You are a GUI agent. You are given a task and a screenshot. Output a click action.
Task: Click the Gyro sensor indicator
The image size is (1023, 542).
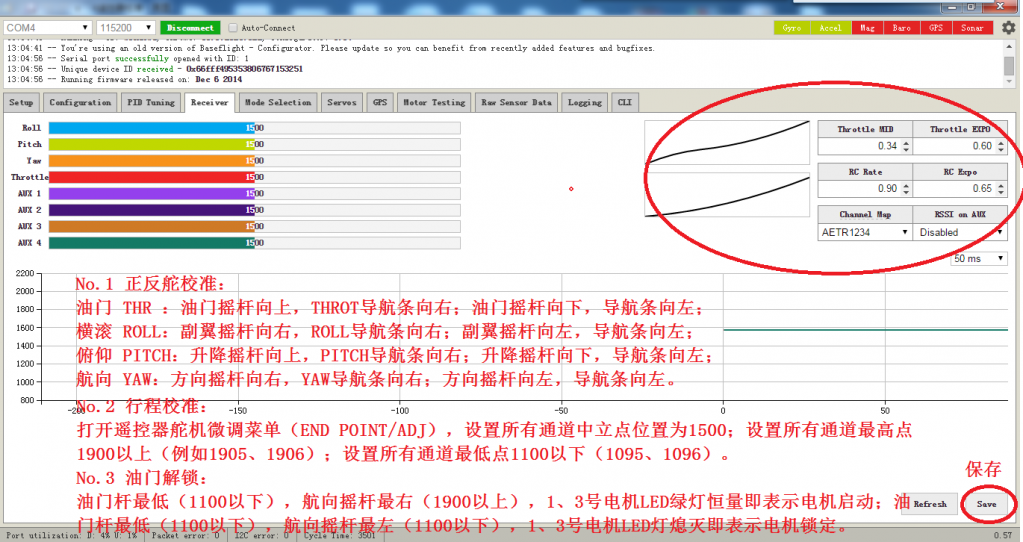[792, 27]
